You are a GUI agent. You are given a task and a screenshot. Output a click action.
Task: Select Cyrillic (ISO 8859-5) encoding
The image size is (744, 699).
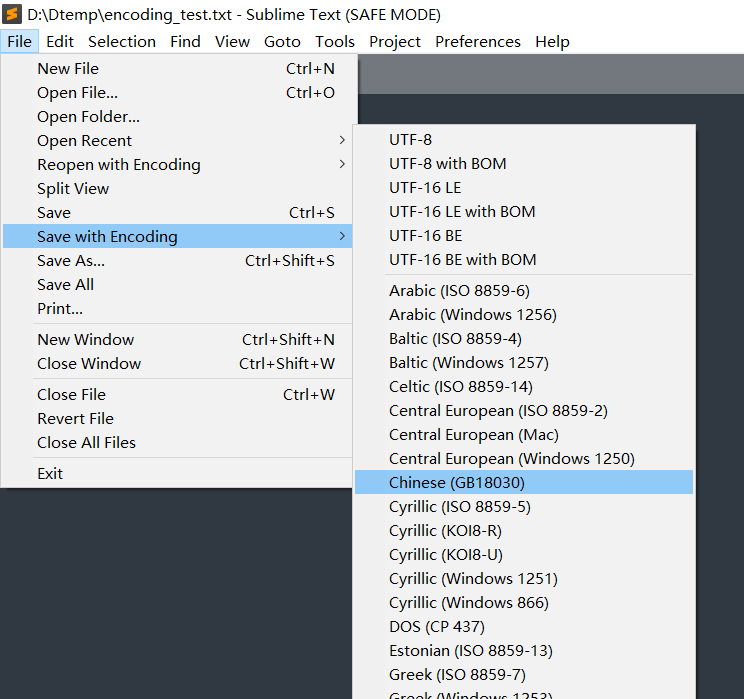click(x=524, y=507)
